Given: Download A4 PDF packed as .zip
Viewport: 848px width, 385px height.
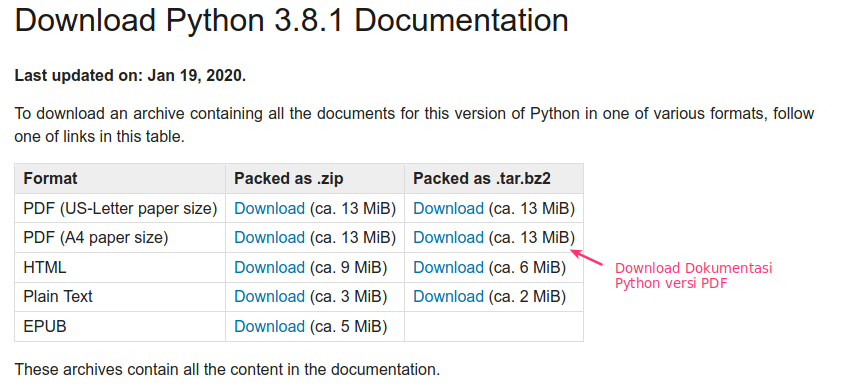Looking at the screenshot, I should [269, 237].
